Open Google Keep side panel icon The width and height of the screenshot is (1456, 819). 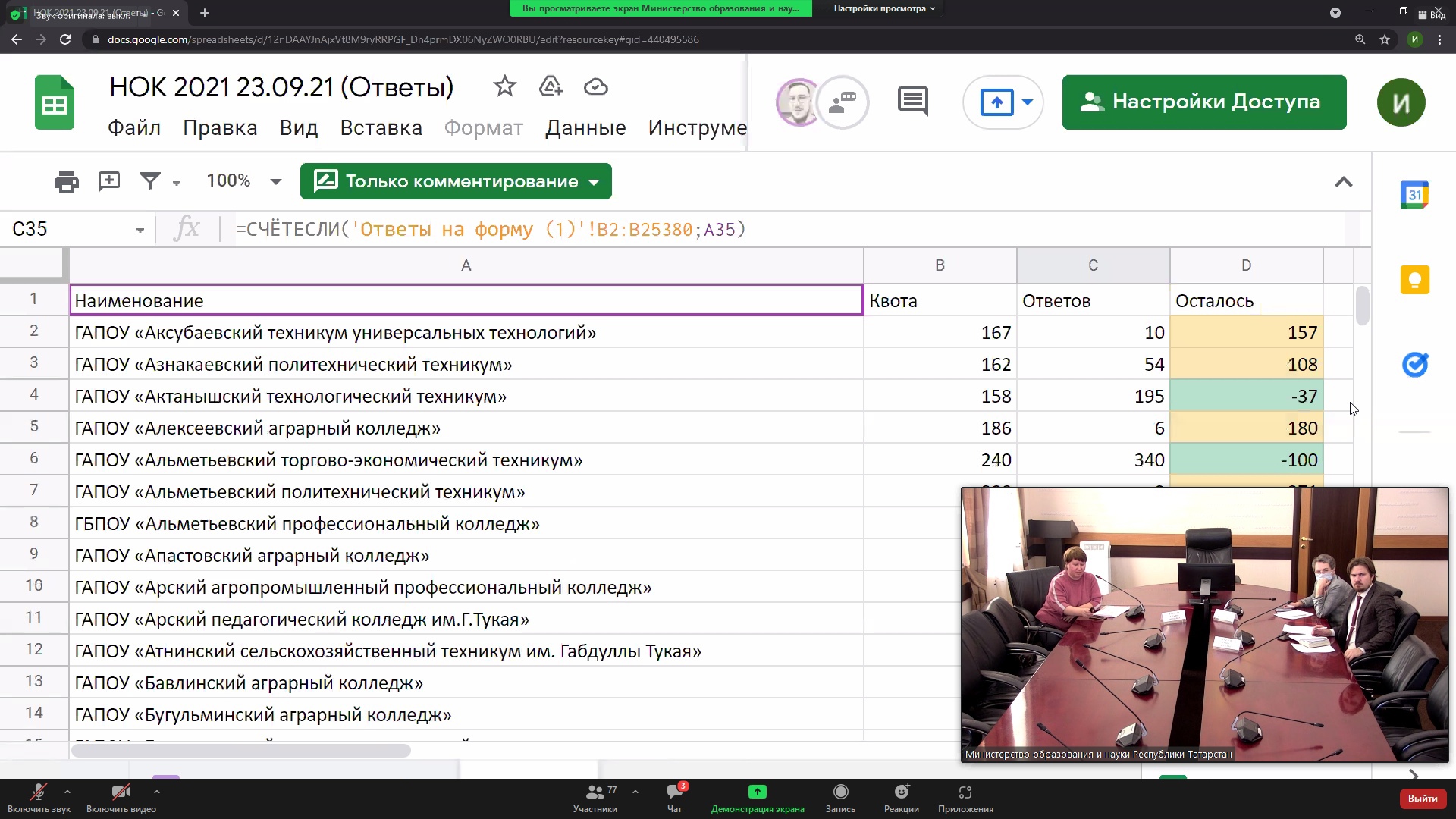1414,280
